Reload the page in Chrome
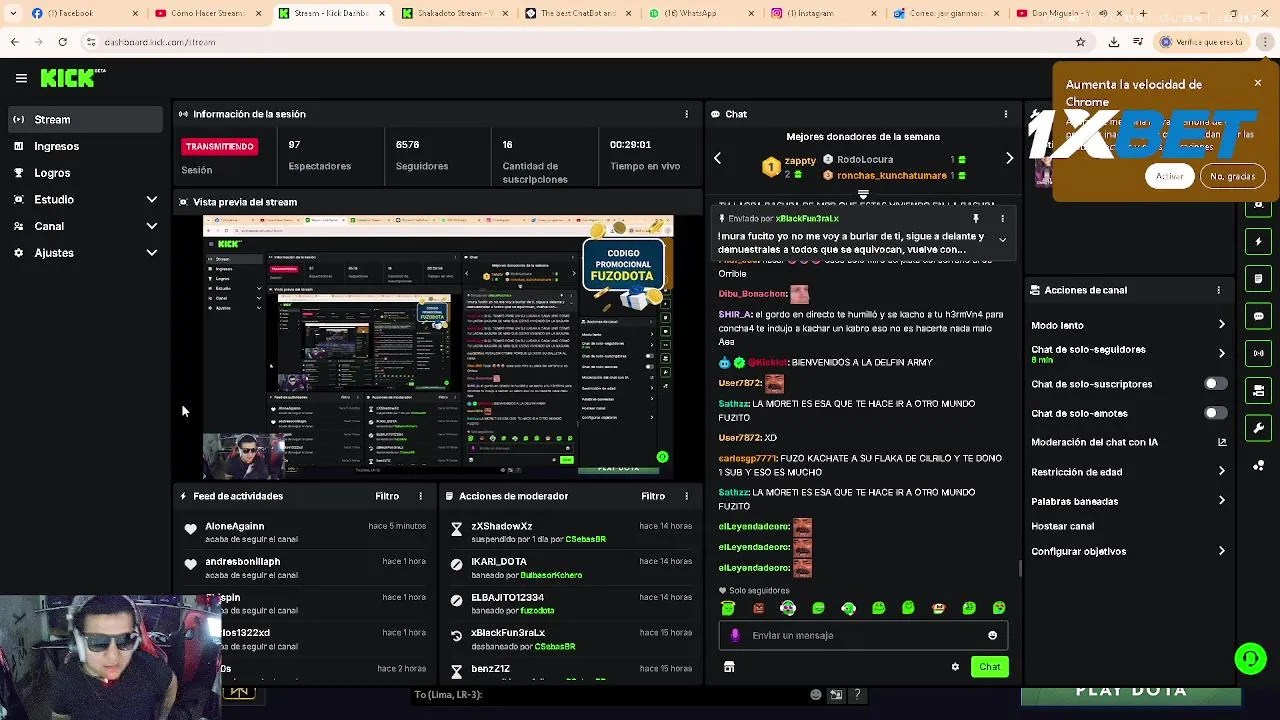1280x720 pixels. [x=62, y=42]
